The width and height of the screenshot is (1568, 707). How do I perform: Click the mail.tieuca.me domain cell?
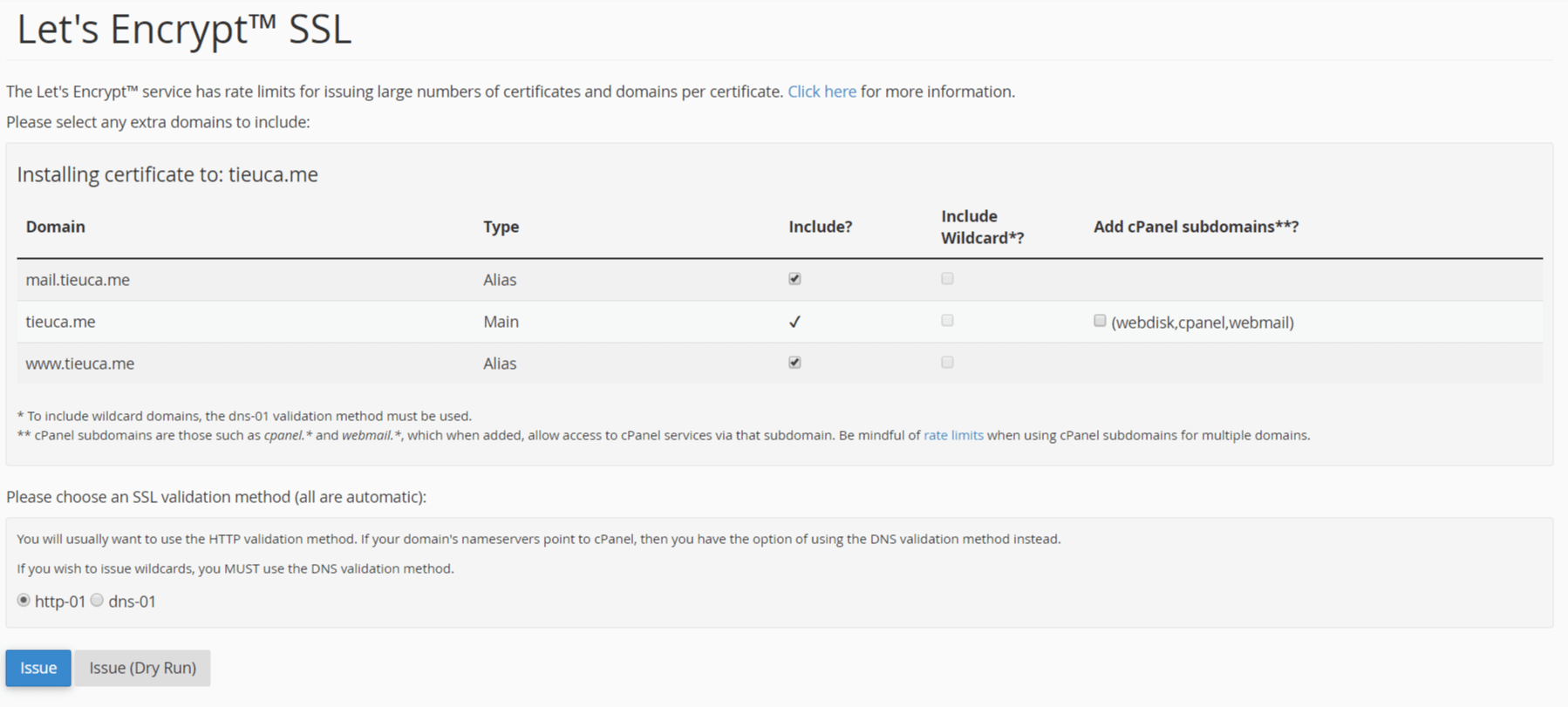coord(78,280)
